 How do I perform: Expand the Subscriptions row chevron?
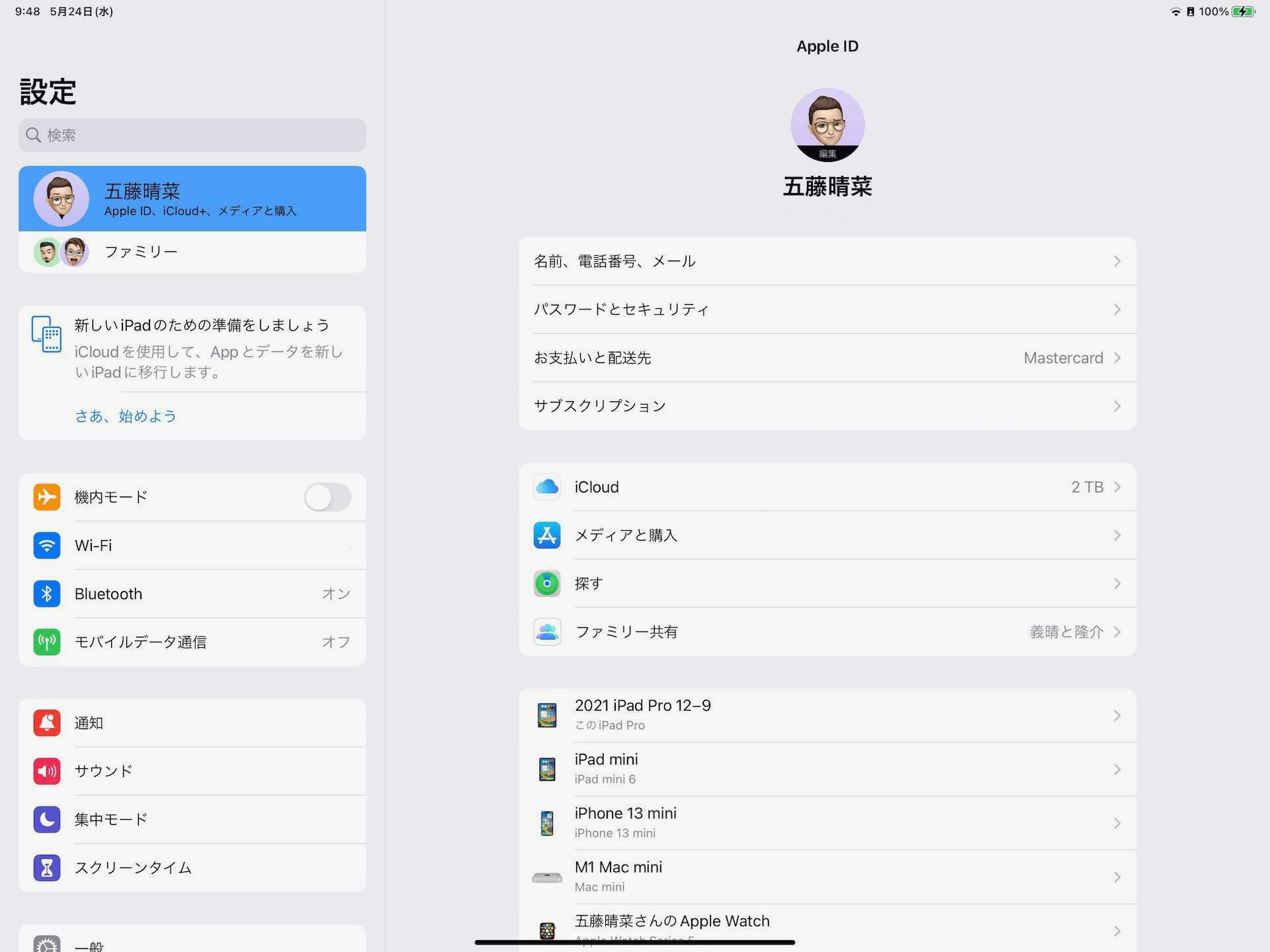coord(1117,406)
